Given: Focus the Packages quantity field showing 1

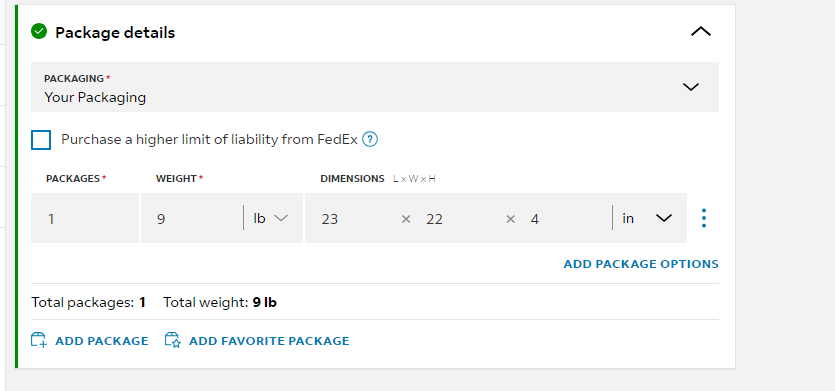Looking at the screenshot, I should tap(85, 218).
